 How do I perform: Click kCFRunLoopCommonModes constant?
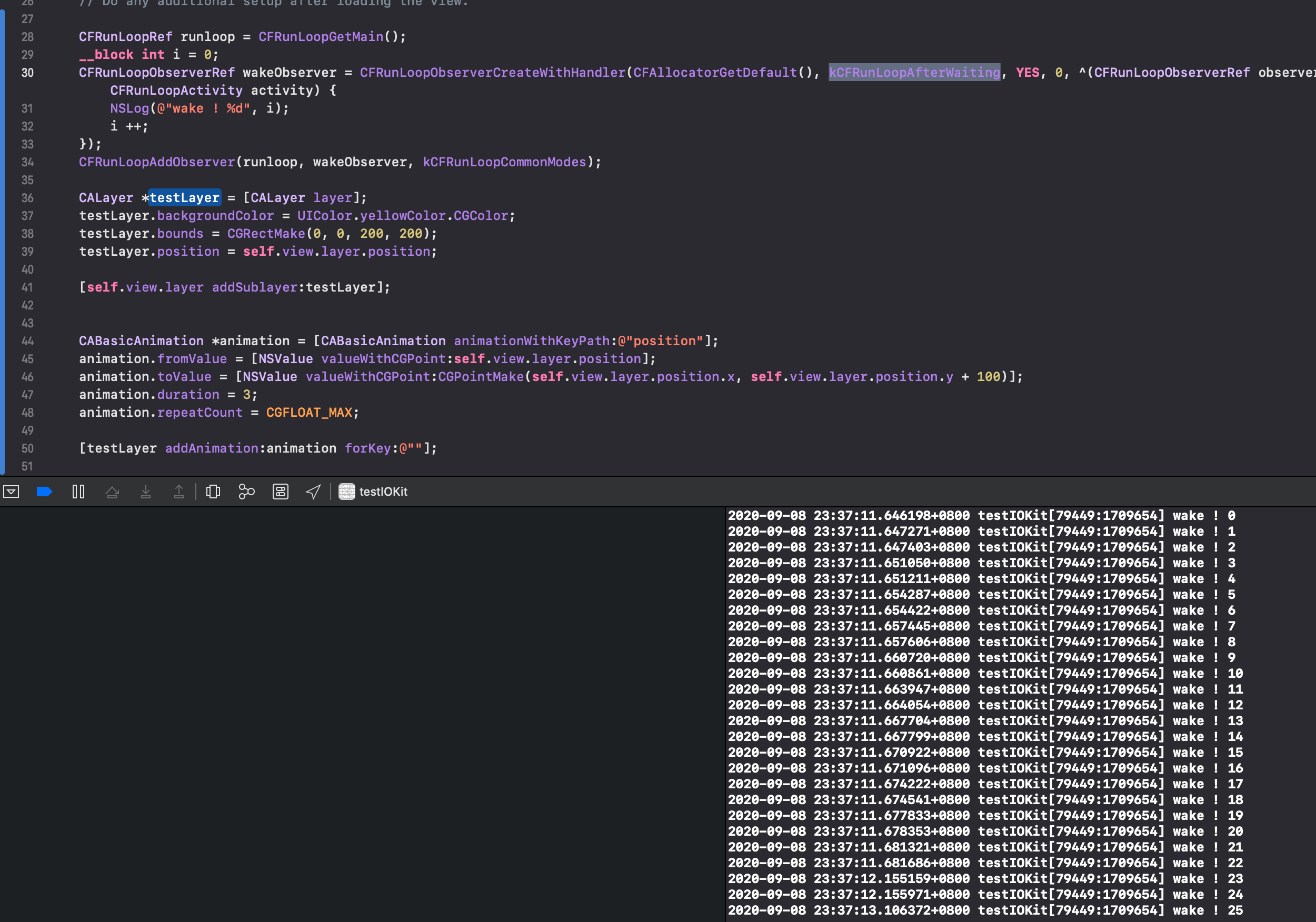pyautogui.click(x=505, y=162)
